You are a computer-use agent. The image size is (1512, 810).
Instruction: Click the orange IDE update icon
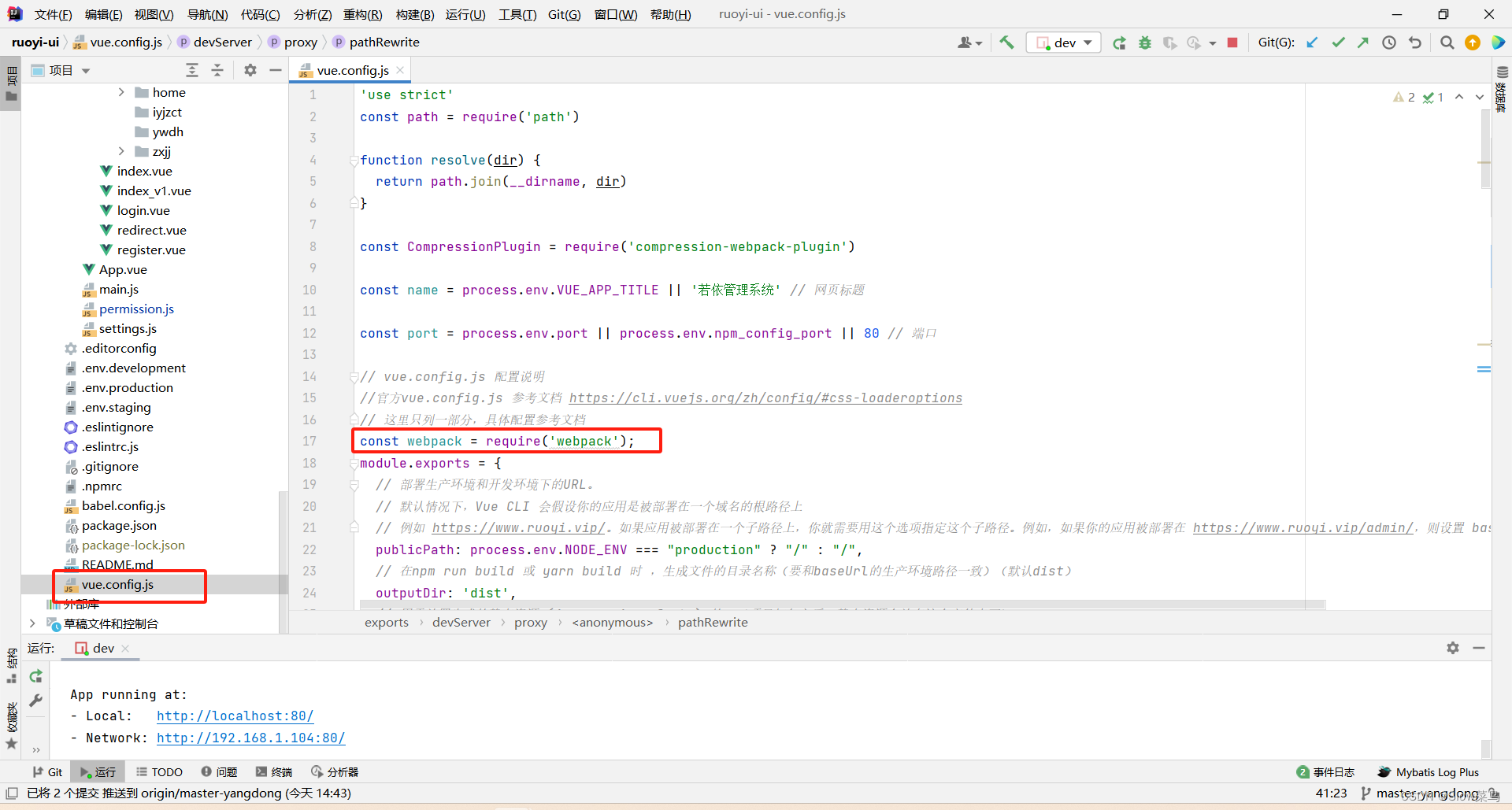point(1473,43)
